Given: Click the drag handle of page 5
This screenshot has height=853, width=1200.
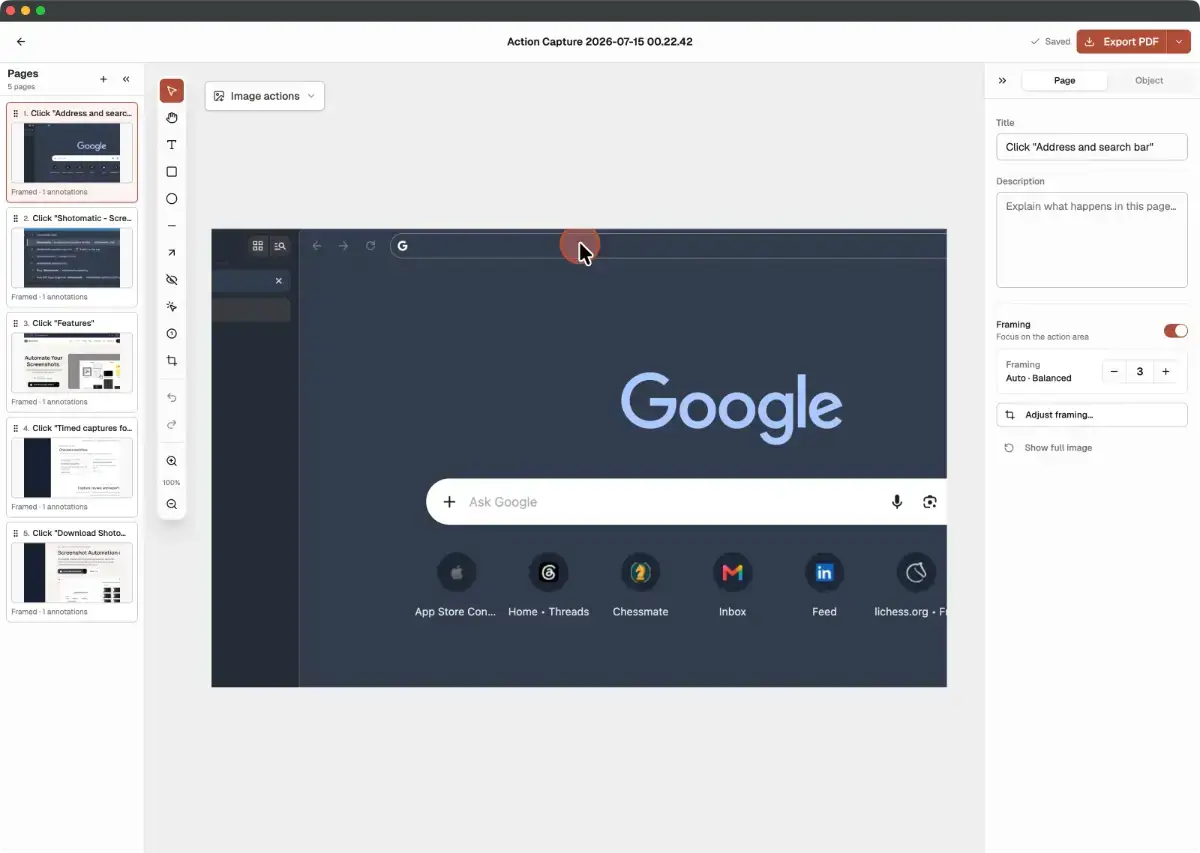Looking at the screenshot, I should click(15, 533).
